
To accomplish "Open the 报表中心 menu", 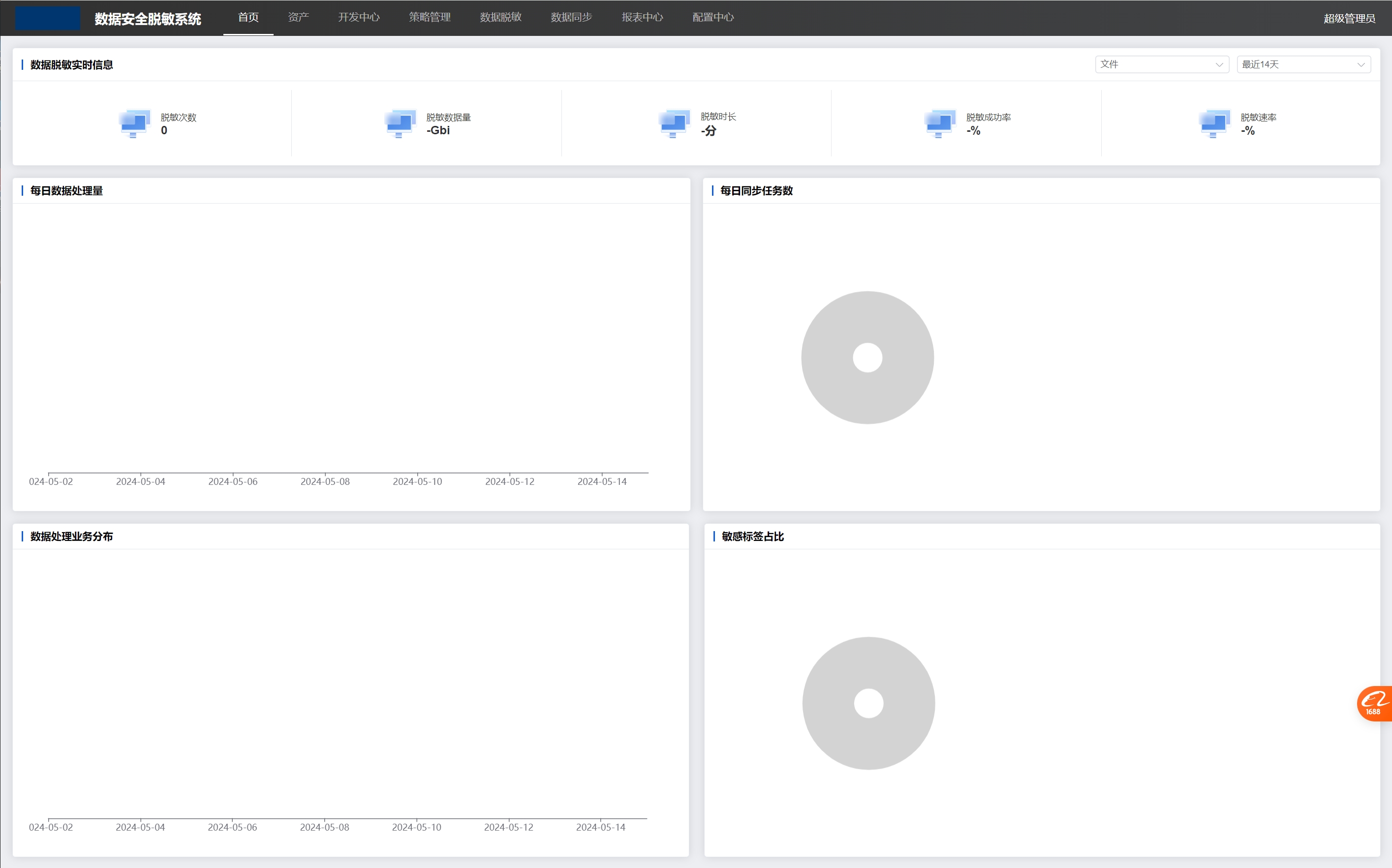I will pyautogui.click(x=643, y=17).
